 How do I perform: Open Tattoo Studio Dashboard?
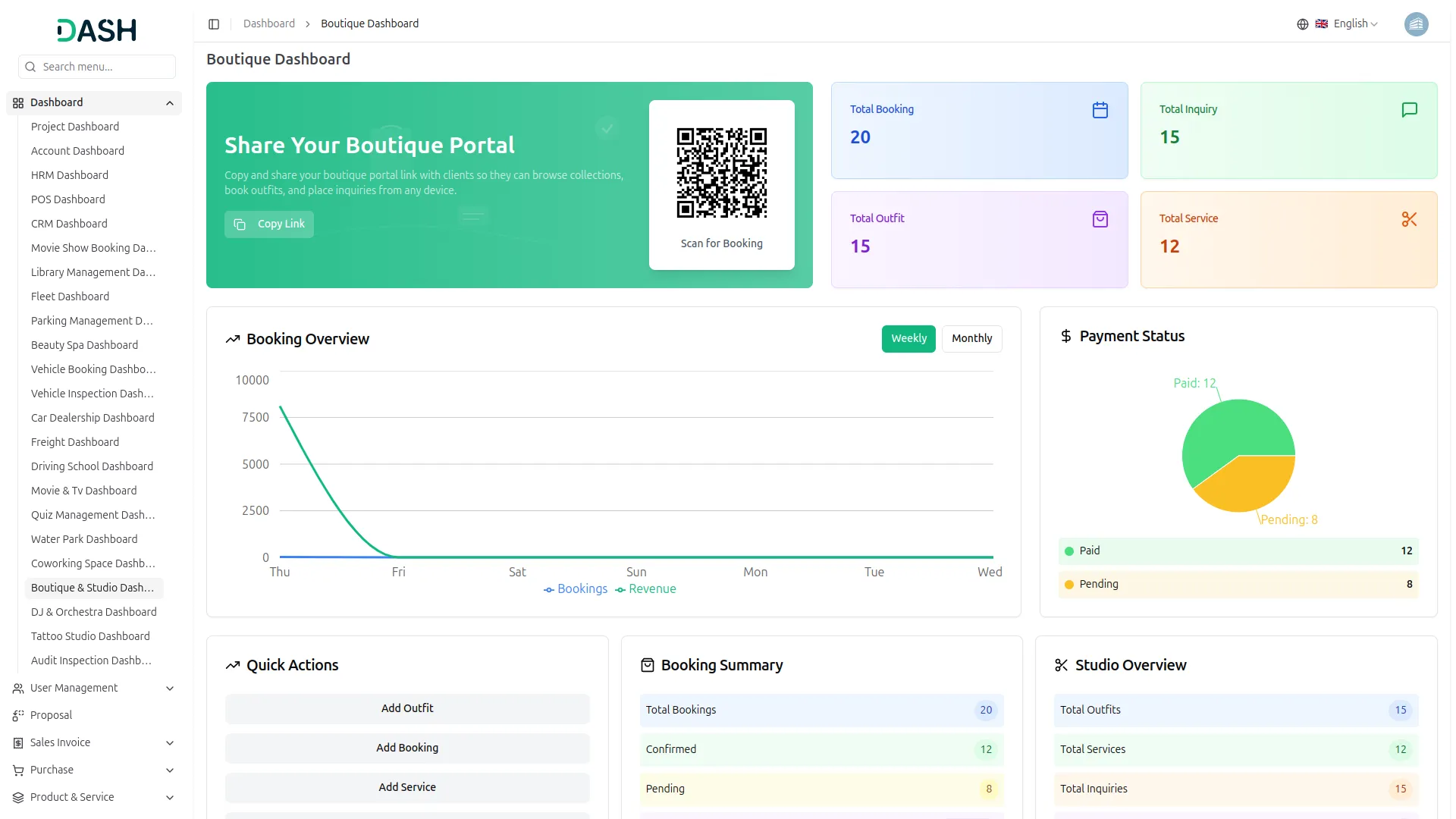pyautogui.click(x=90, y=636)
